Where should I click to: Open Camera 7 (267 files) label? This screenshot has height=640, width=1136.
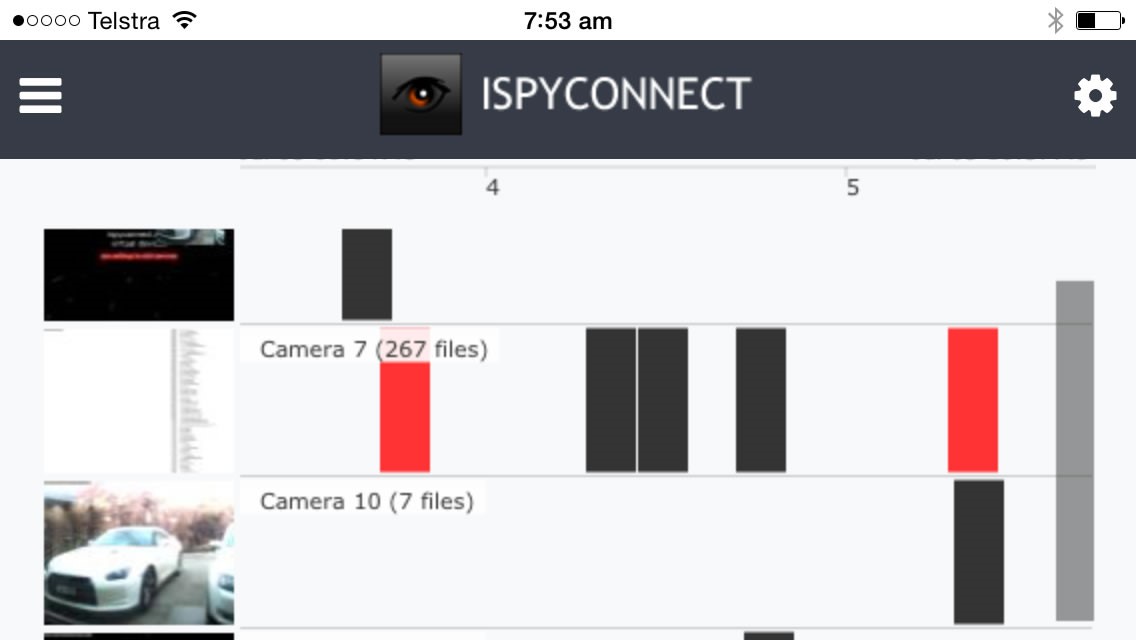(x=374, y=349)
